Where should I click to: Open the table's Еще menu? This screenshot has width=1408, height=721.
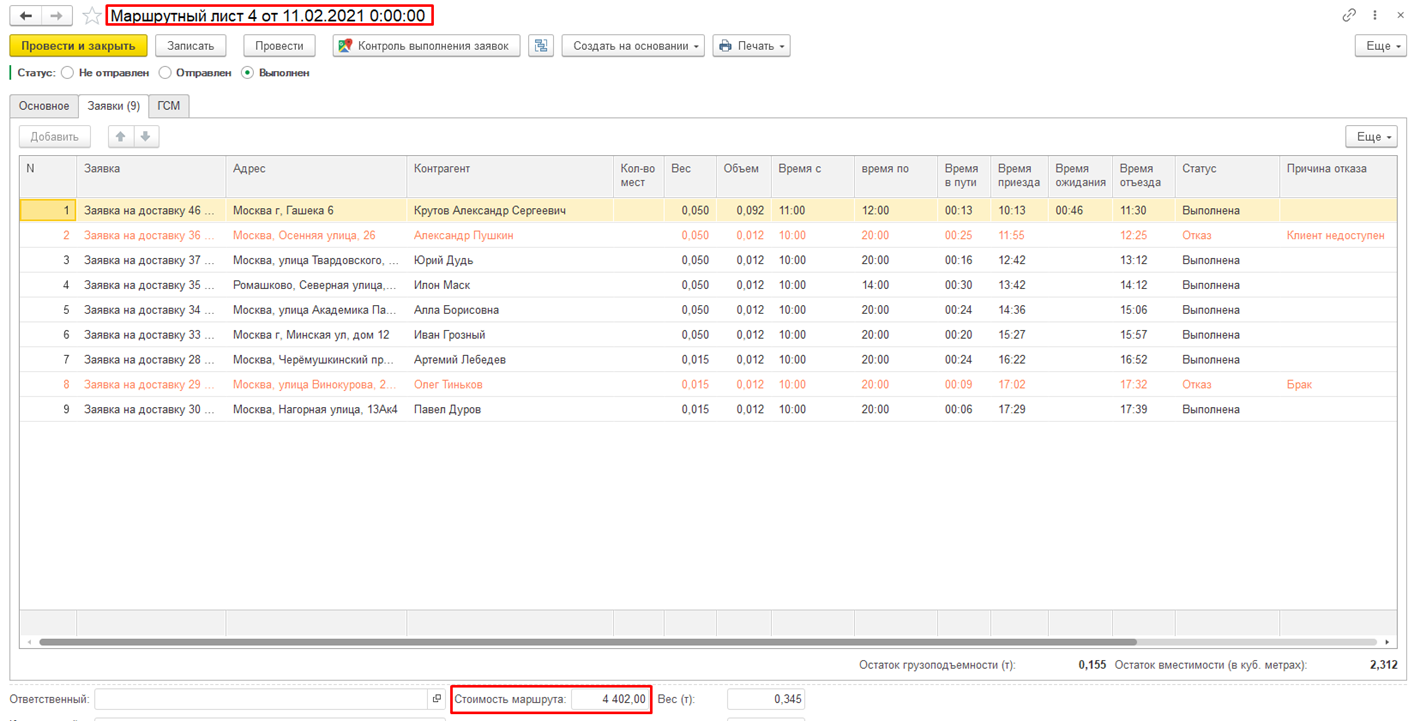(x=1371, y=137)
